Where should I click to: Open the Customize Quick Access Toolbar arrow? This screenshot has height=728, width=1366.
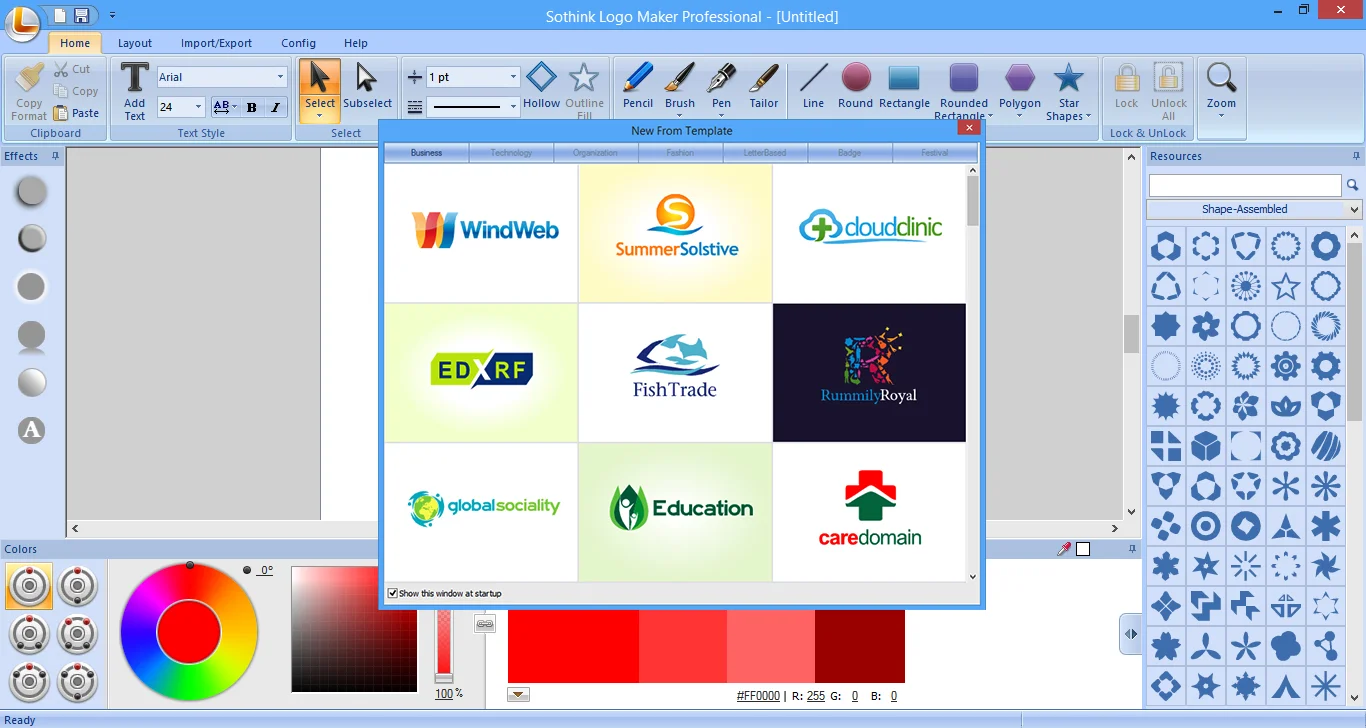point(112,15)
